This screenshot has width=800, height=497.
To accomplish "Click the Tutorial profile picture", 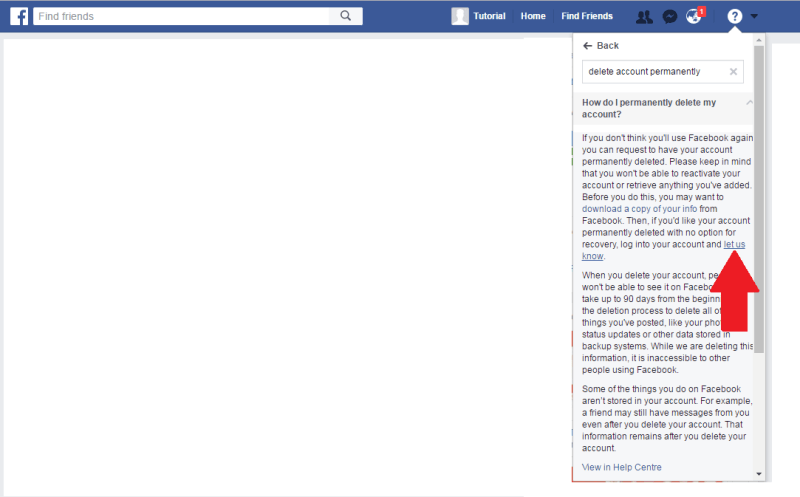I will (x=460, y=16).
